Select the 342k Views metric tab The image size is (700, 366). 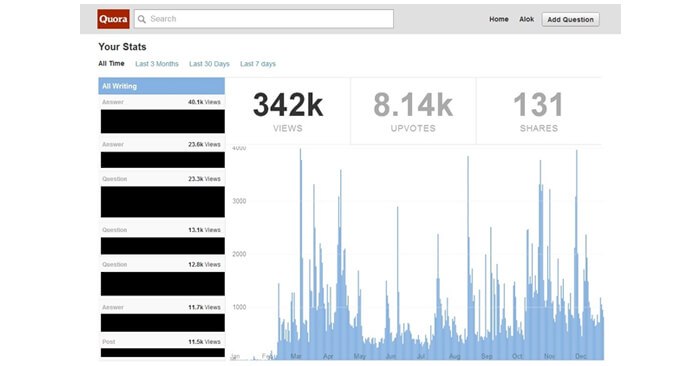(288, 111)
